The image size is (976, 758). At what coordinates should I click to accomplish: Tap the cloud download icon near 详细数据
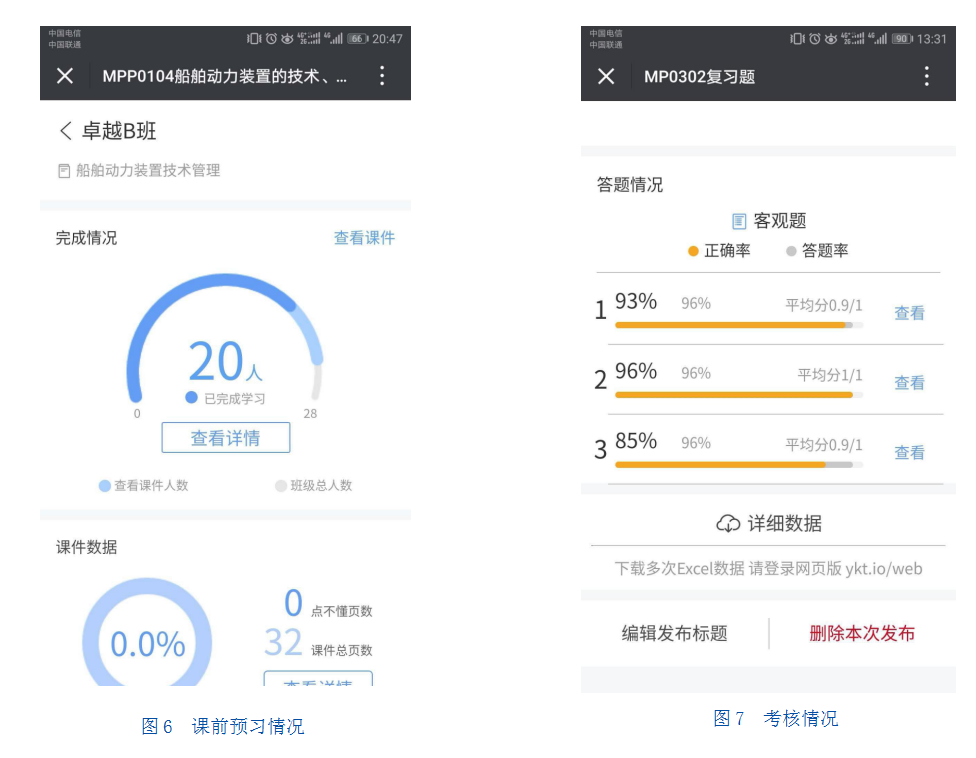728,523
